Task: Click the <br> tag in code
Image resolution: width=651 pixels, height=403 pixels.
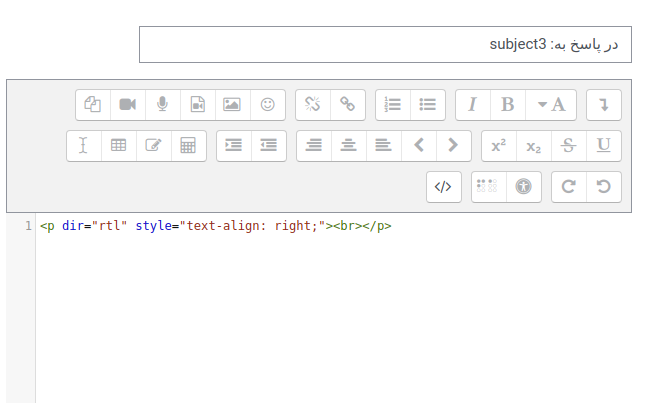Action: [348, 226]
